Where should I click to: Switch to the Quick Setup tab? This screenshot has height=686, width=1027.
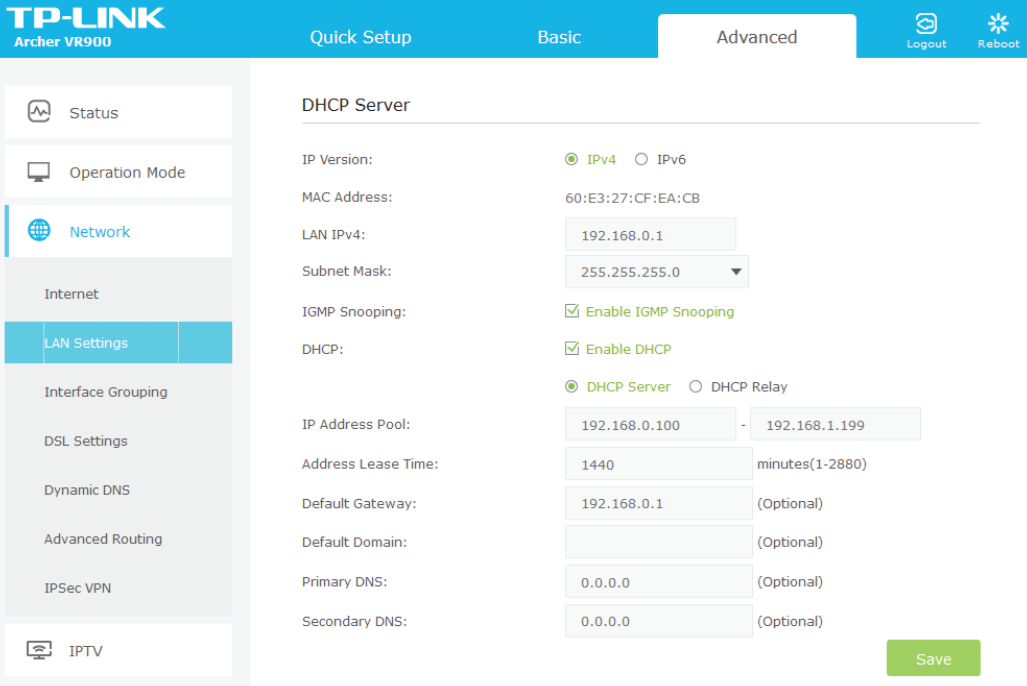tap(360, 37)
